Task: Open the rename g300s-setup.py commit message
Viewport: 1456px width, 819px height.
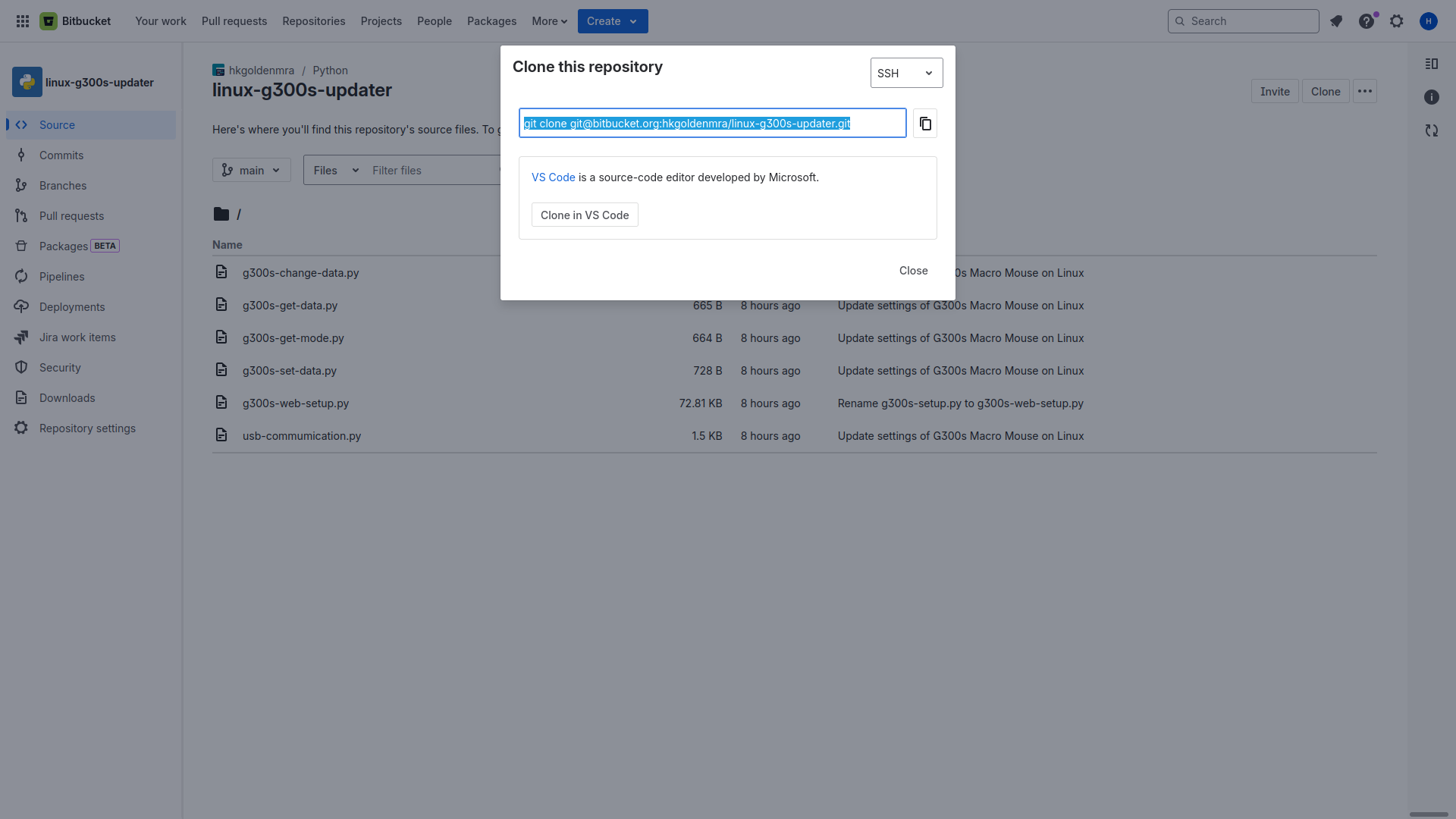Action: [x=961, y=403]
